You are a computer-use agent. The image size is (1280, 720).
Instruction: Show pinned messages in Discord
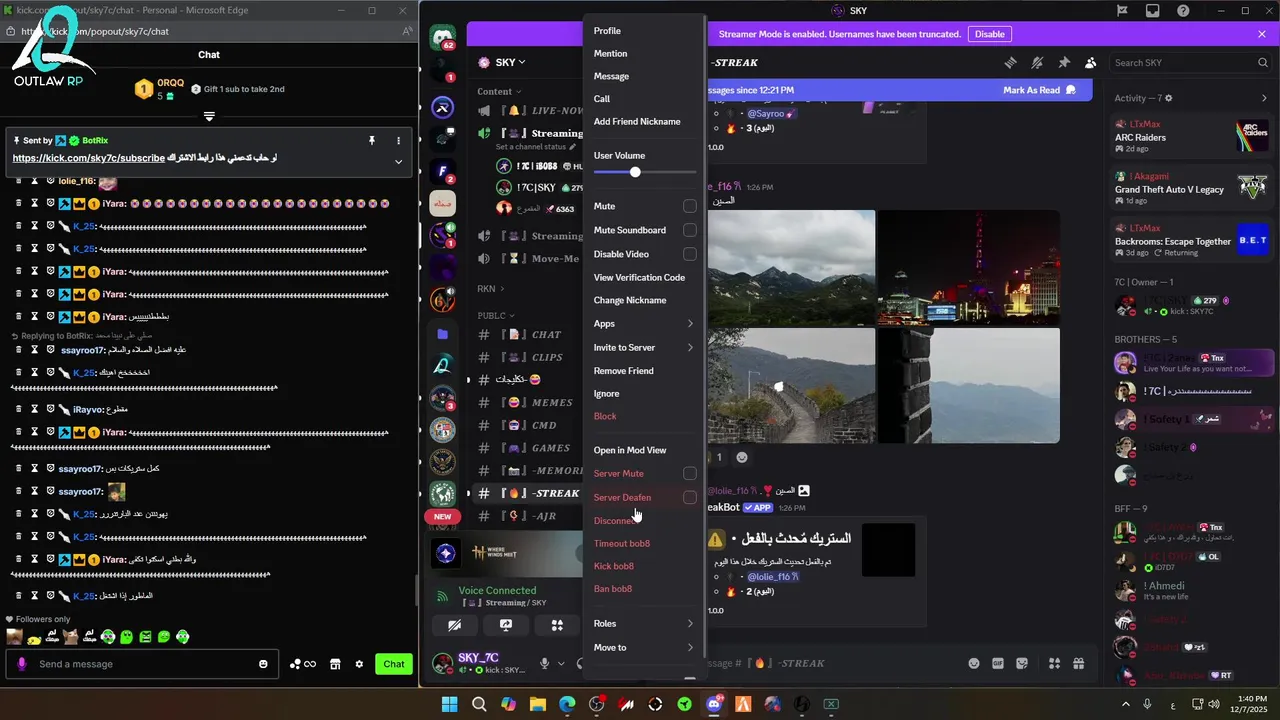click(1064, 62)
